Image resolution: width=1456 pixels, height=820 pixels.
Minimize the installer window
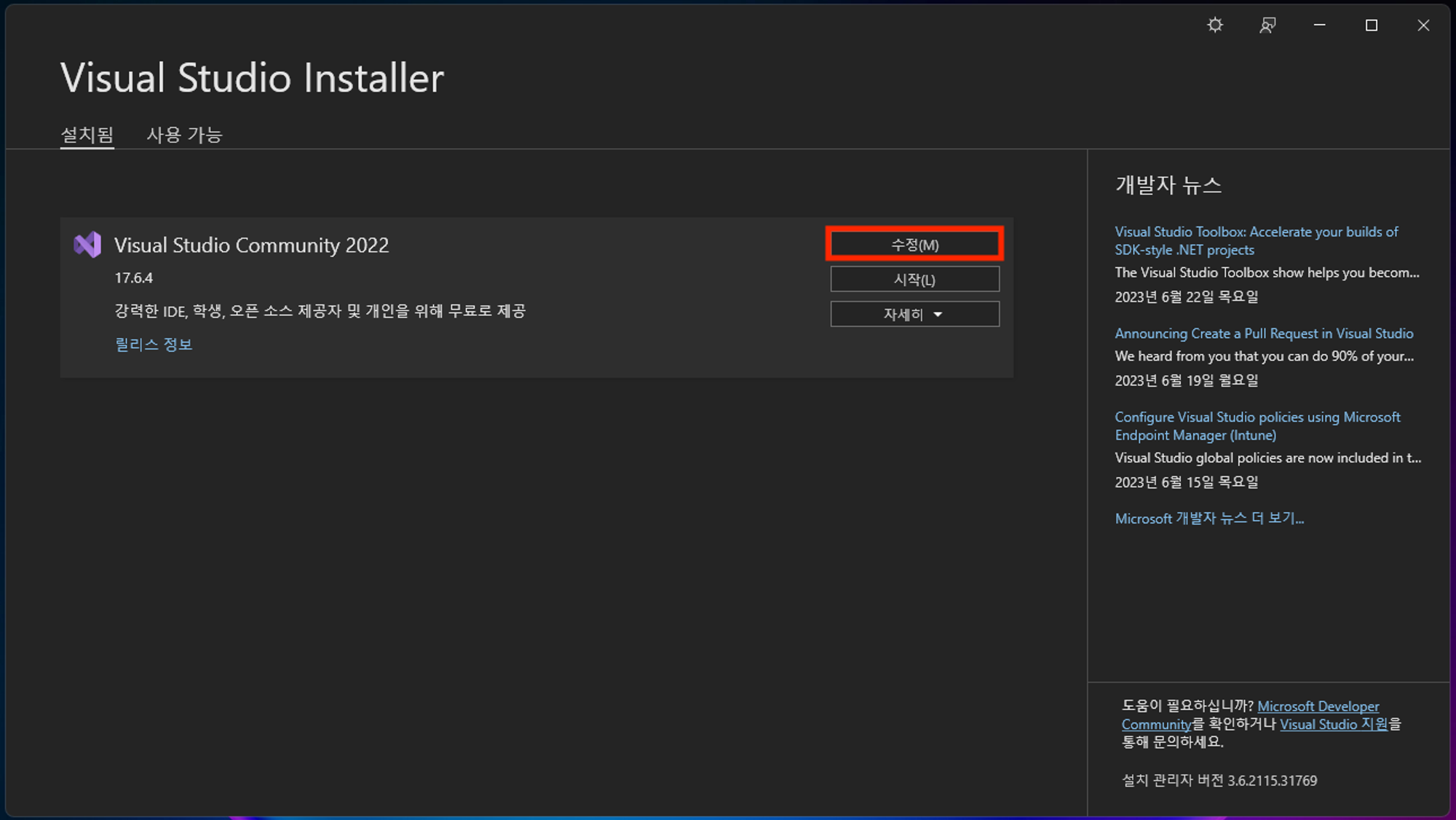[x=1319, y=25]
